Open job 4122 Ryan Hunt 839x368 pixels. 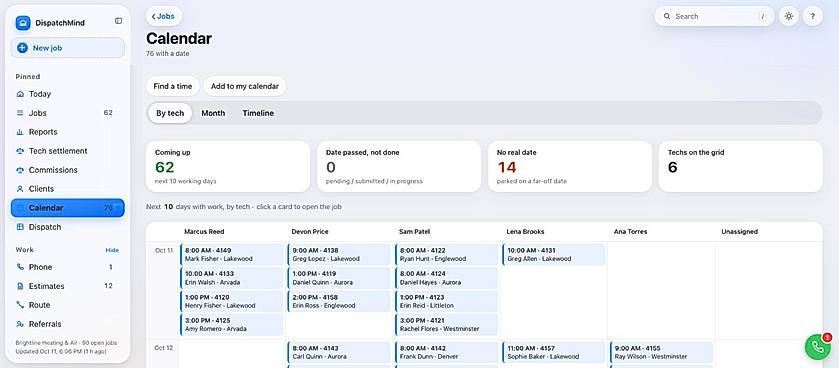(447, 255)
